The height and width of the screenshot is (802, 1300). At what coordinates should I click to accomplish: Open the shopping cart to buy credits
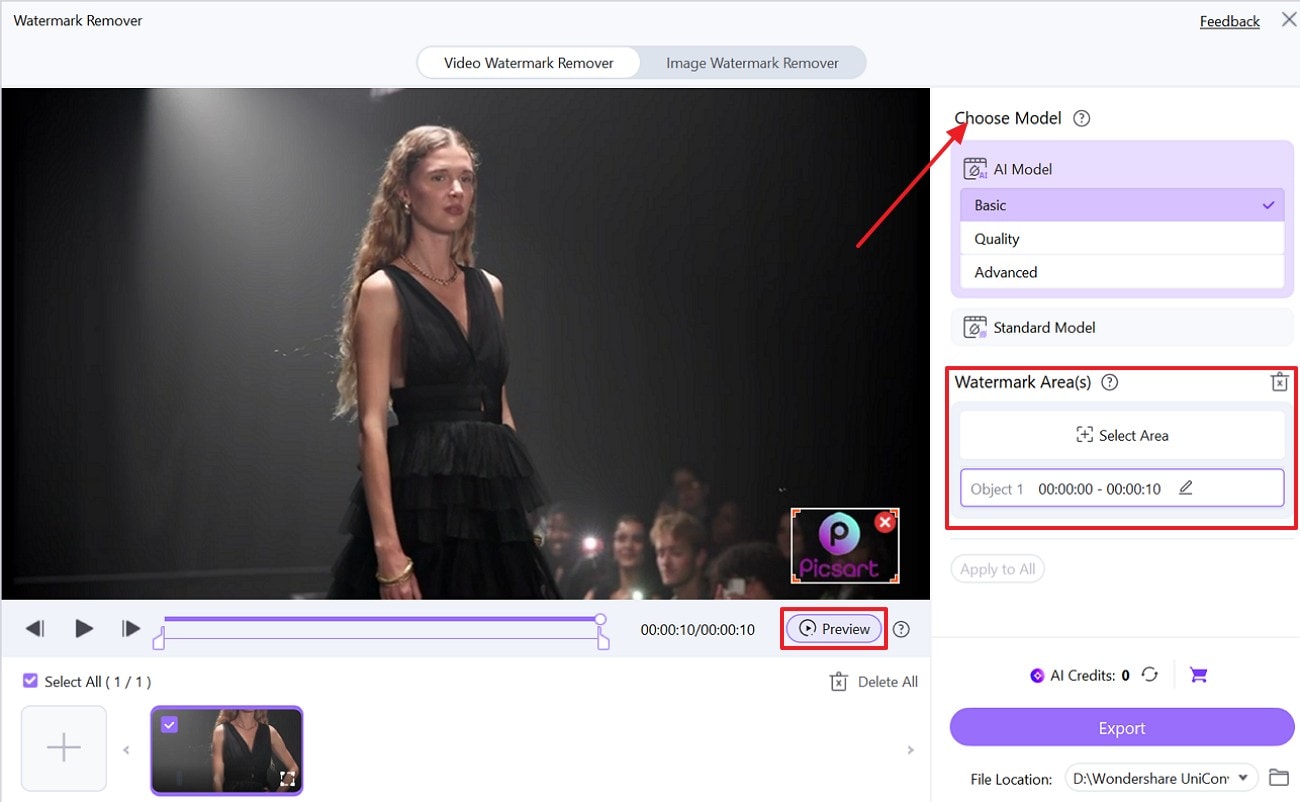(x=1198, y=675)
